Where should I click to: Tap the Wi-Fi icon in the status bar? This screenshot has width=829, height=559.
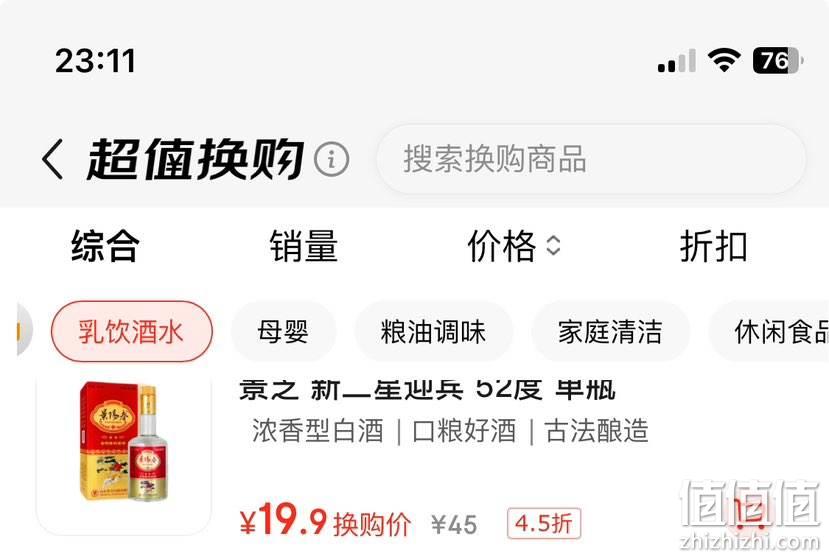[x=724, y=60]
